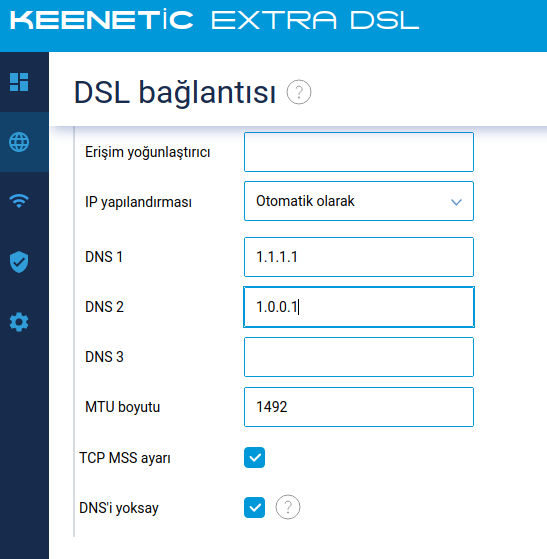
Task: Open the IP yapılandırması dropdown
Action: coord(359,201)
